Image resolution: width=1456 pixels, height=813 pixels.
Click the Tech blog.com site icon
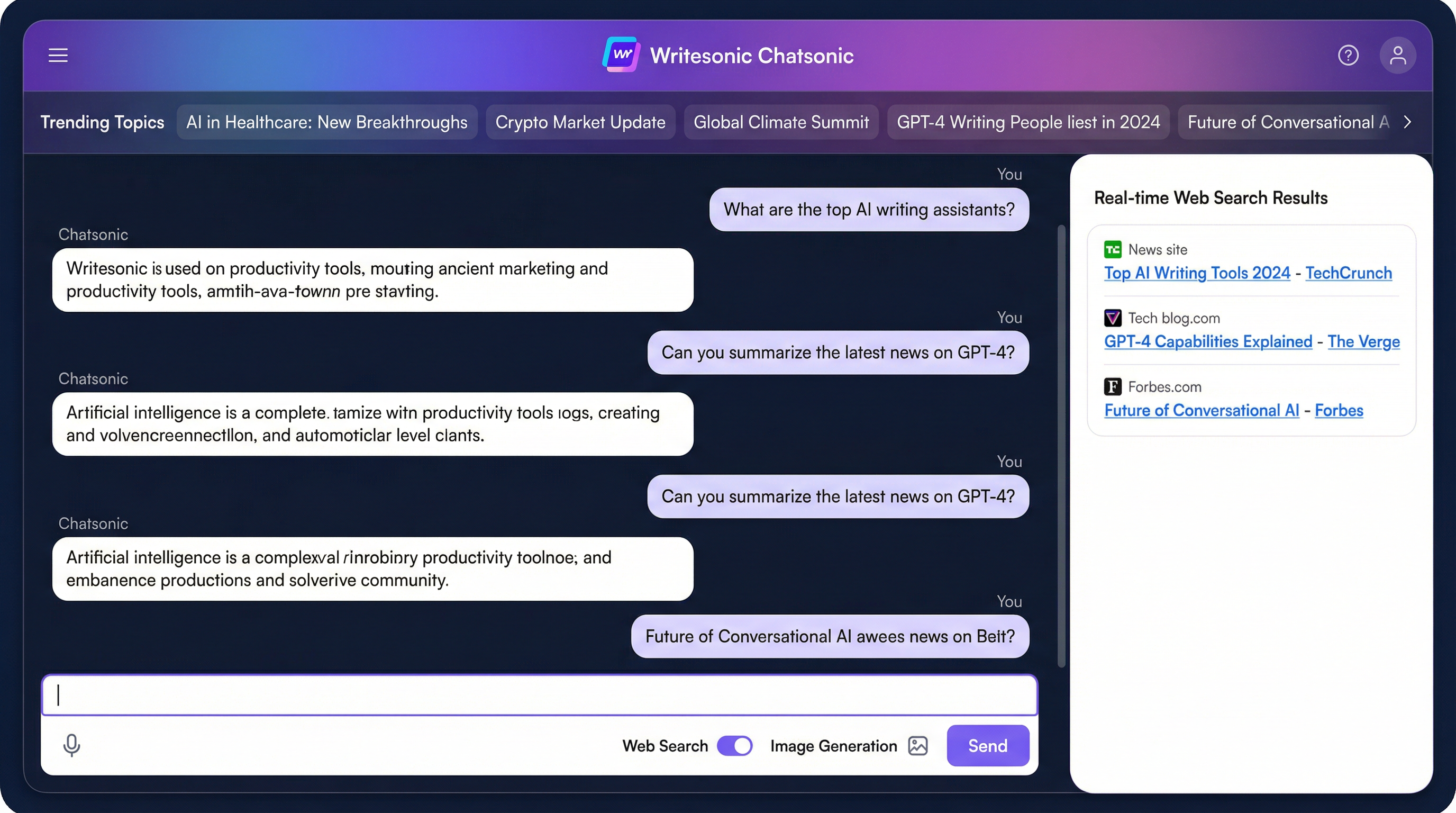(x=1113, y=318)
